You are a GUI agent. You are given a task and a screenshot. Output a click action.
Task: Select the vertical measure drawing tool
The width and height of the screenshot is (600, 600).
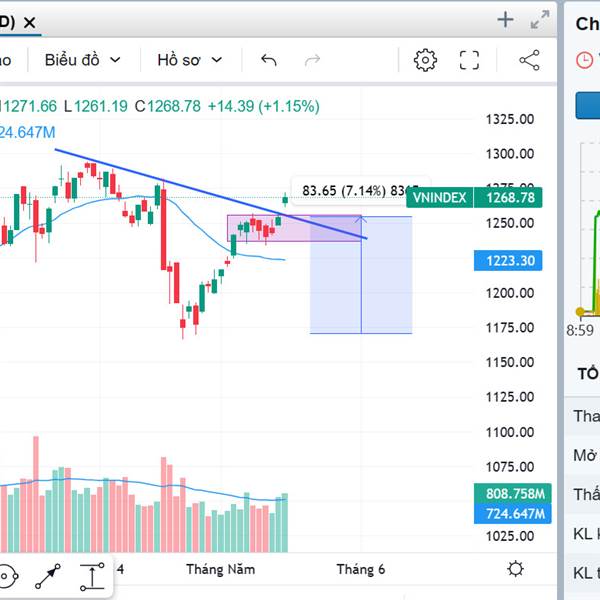pos(92,576)
